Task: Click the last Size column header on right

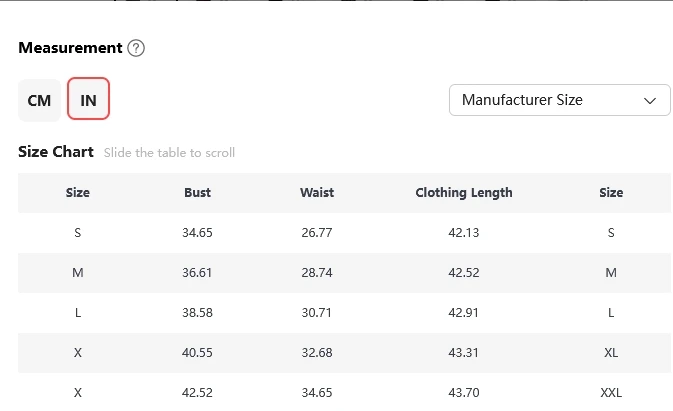Action: [x=611, y=193]
